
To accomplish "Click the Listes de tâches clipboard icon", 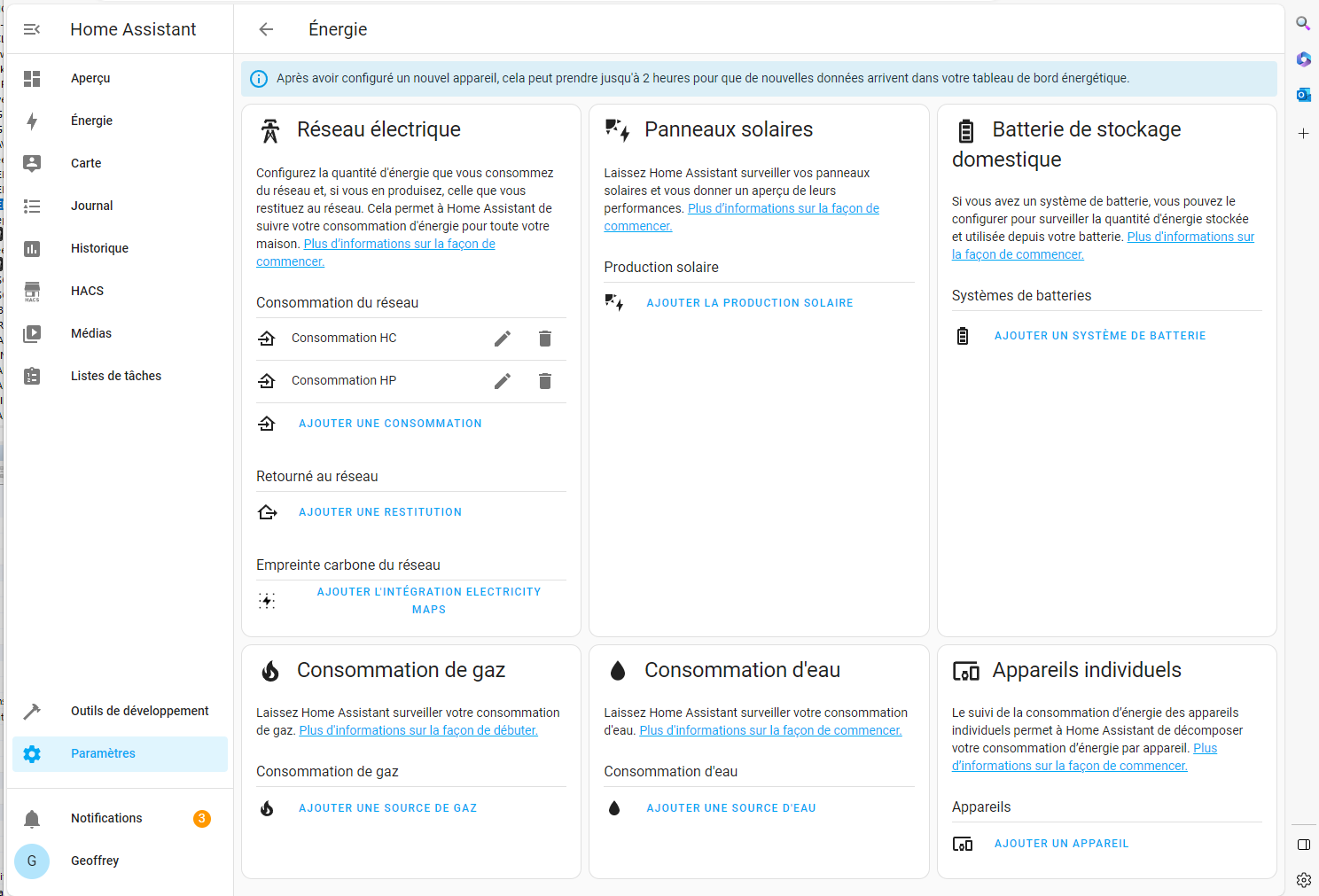I will pos(32,377).
